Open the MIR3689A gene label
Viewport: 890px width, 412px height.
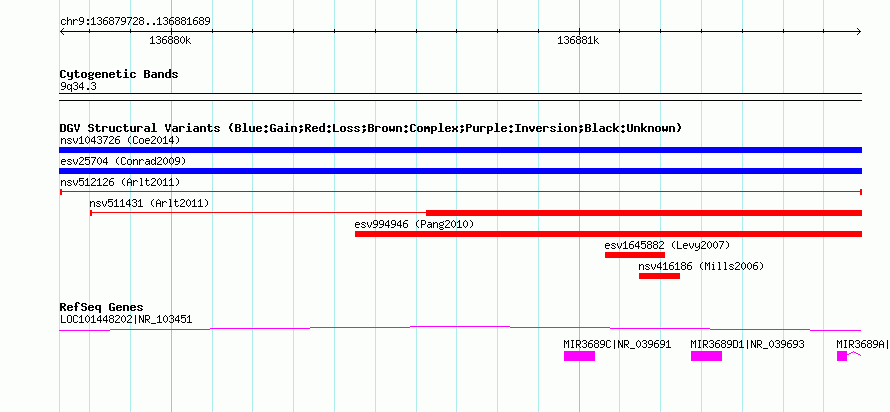[863, 344]
